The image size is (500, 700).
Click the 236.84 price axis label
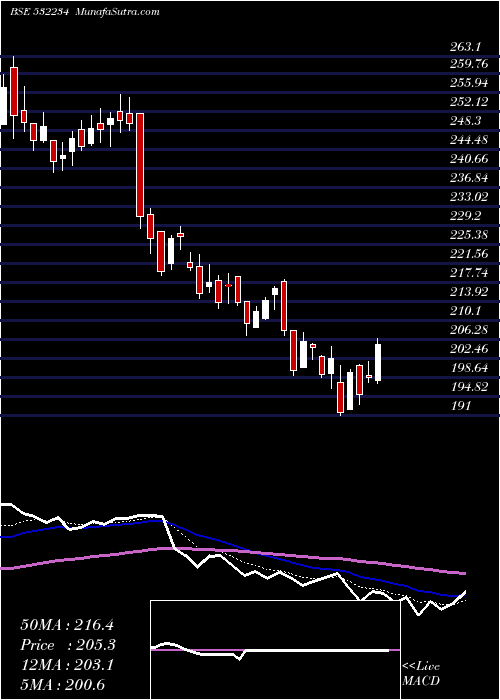pos(469,178)
